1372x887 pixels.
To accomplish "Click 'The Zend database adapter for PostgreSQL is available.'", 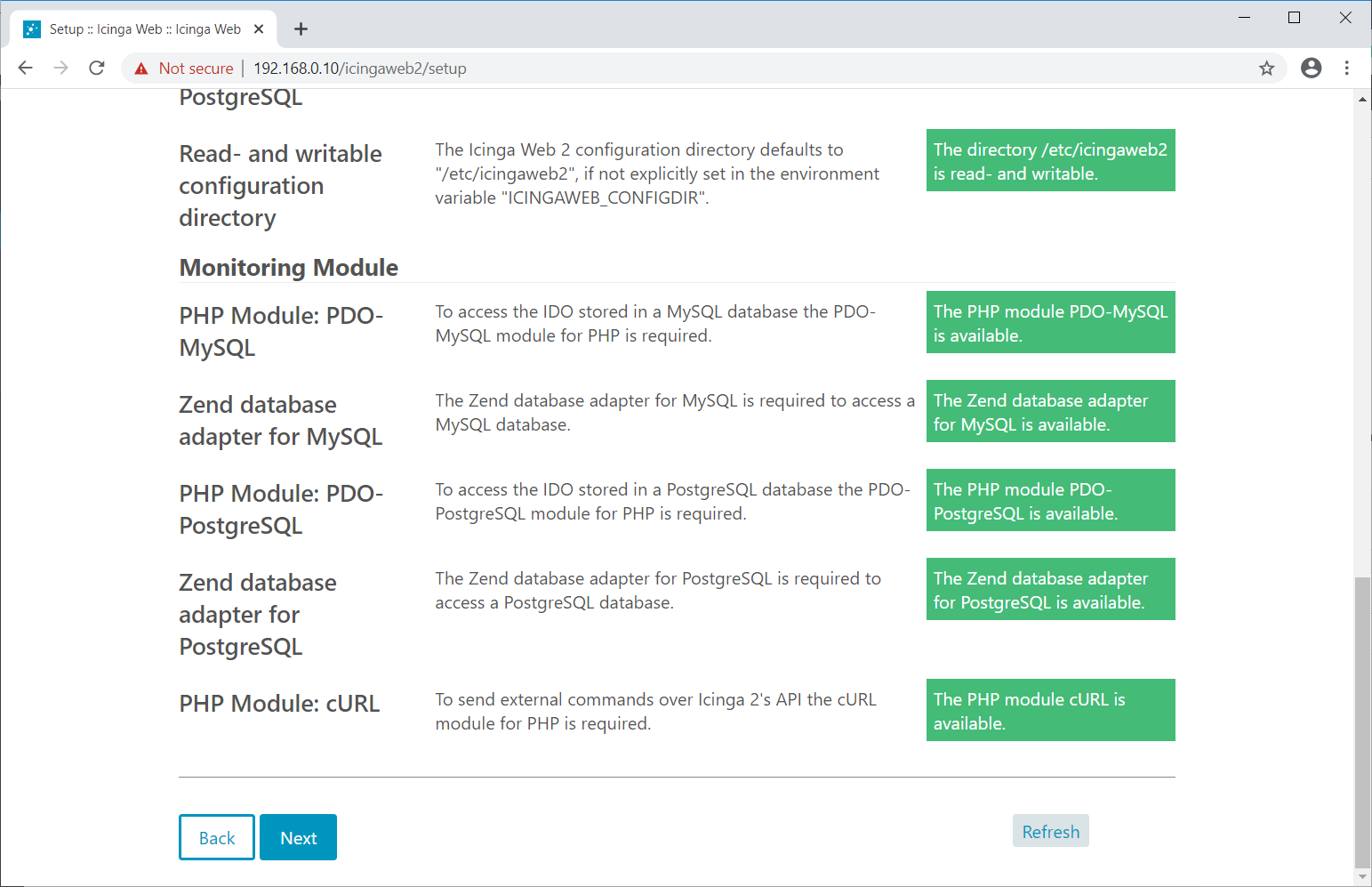I will (1050, 589).
